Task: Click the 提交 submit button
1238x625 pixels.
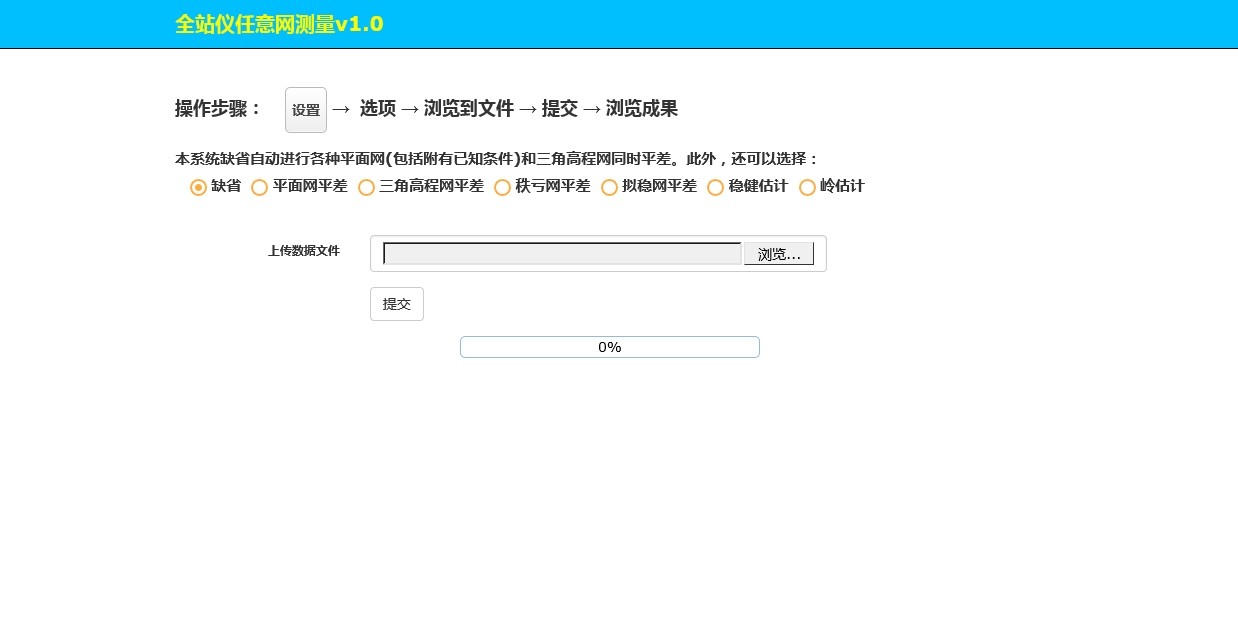Action: click(x=396, y=303)
